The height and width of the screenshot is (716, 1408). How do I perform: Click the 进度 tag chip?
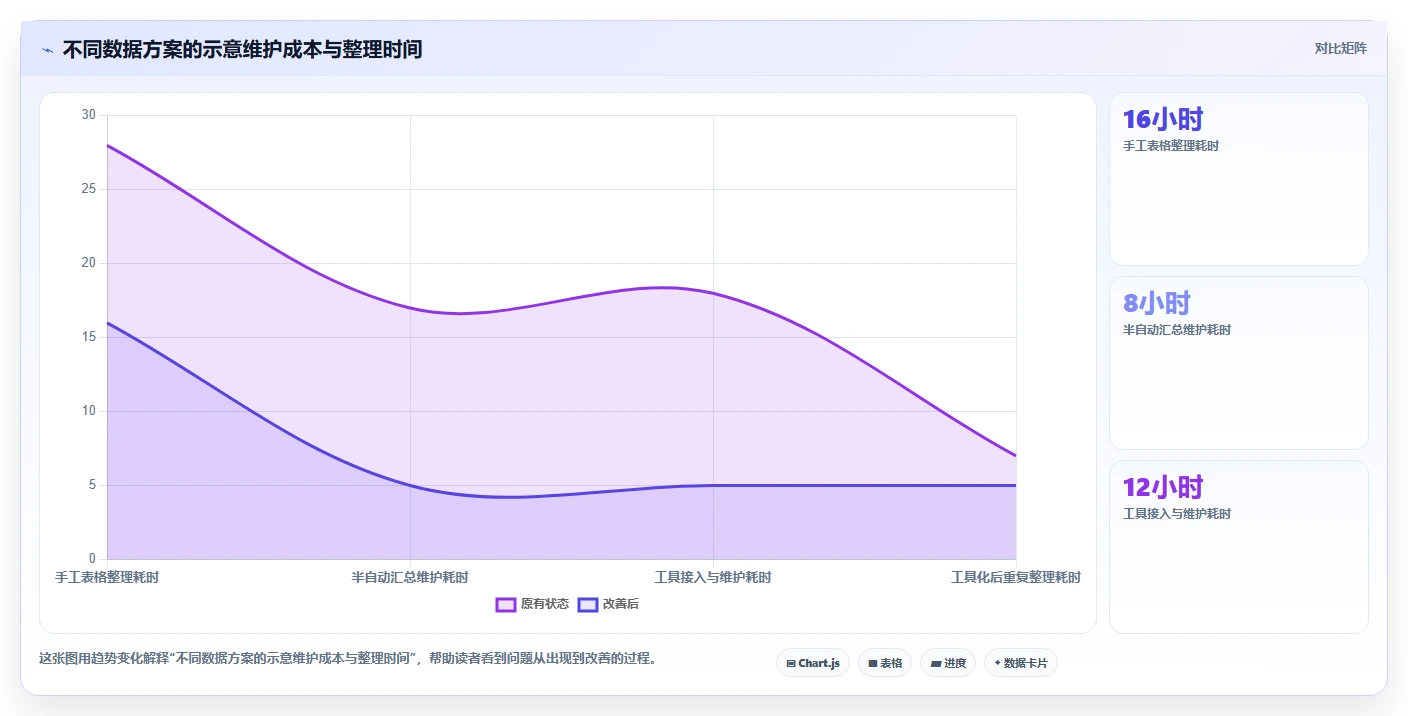[x=948, y=663]
